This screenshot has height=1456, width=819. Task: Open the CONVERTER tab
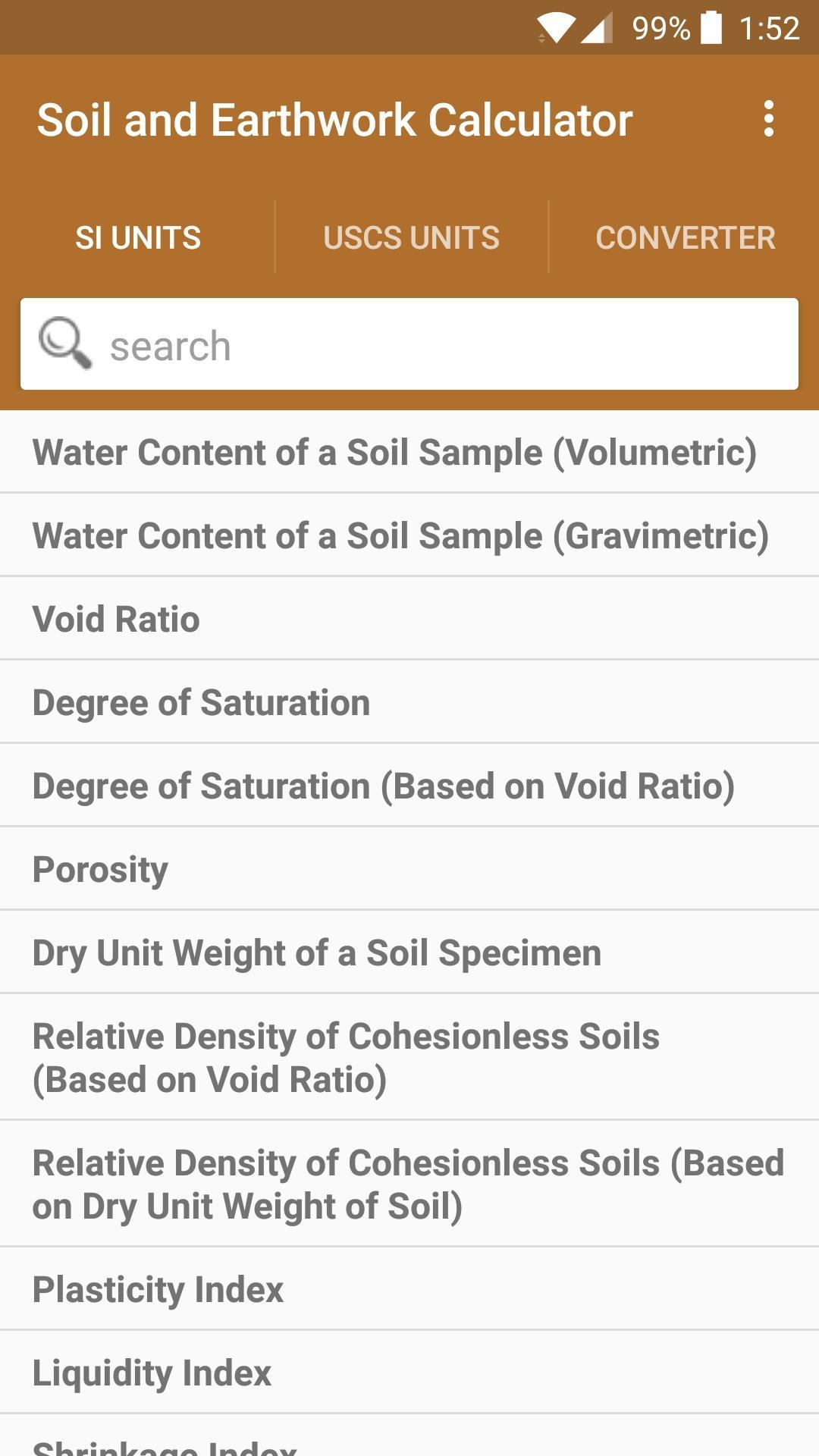click(685, 237)
